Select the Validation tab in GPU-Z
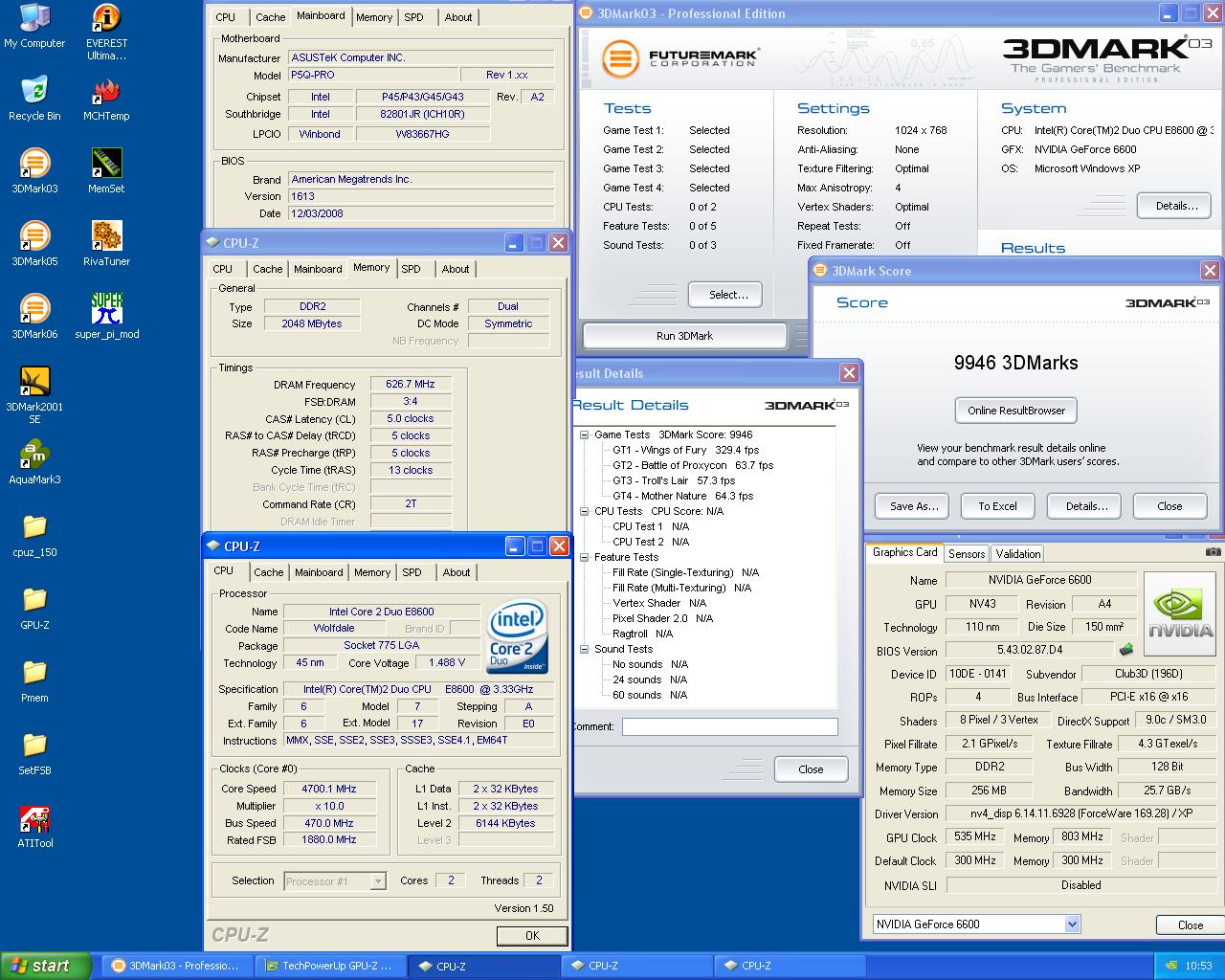Screen dimensions: 1225x980 1017,553
